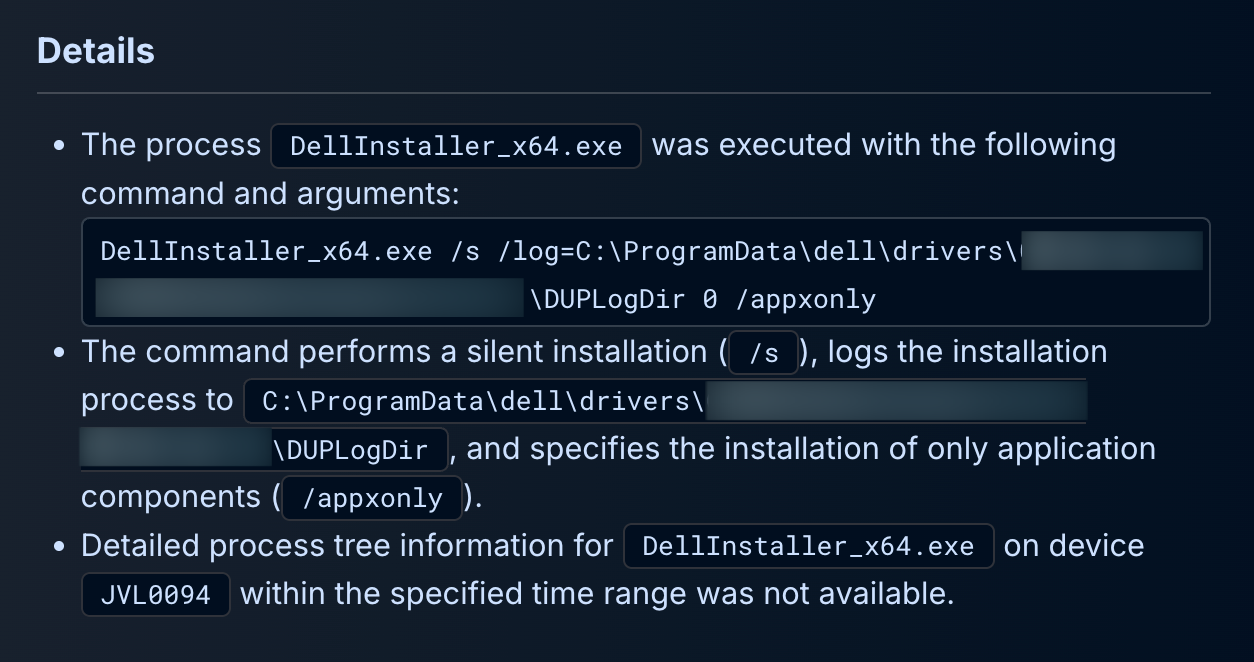Click the text 'command and arguments:'
This screenshot has width=1254, height=662.
[270, 193]
